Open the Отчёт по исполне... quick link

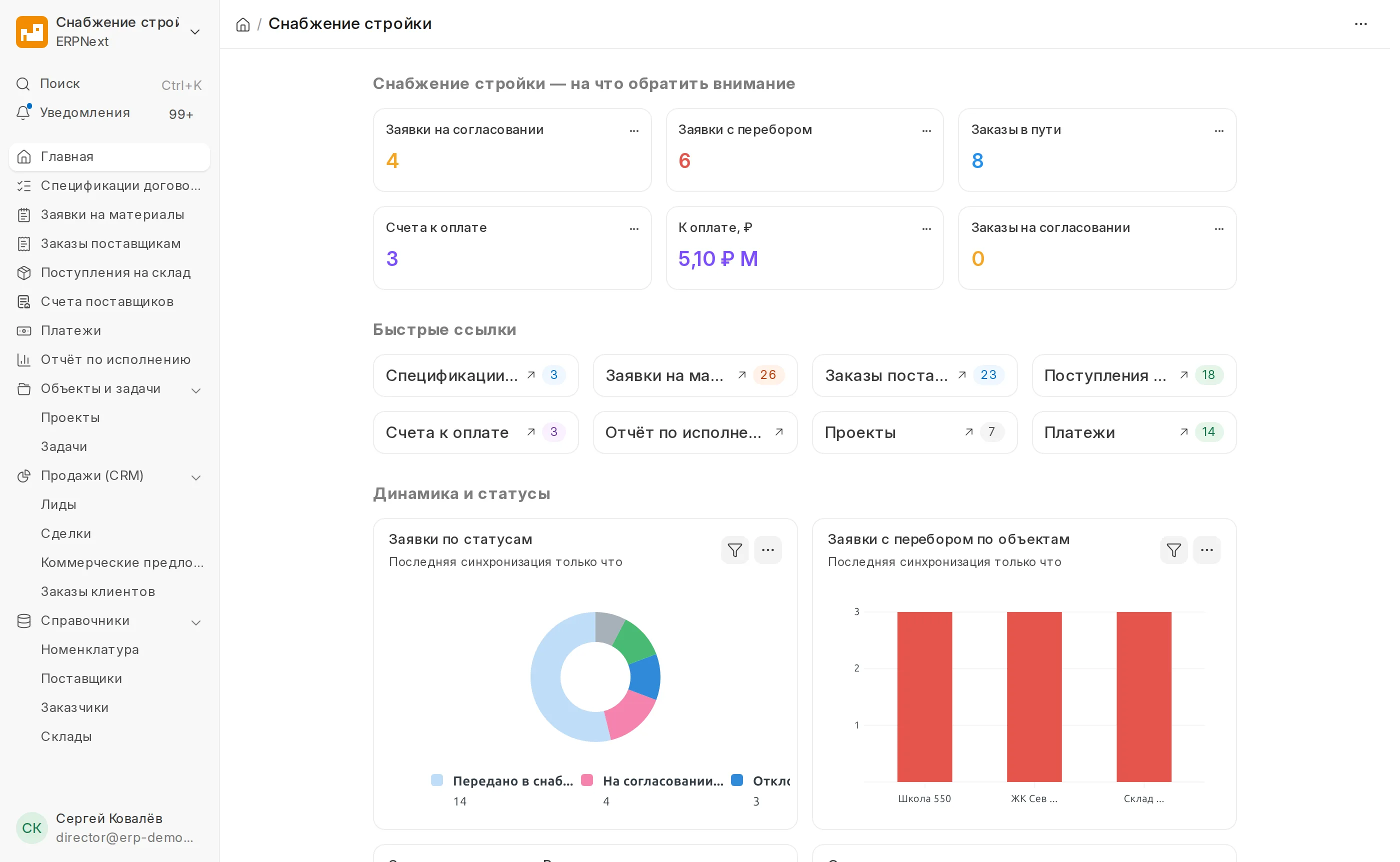click(x=700, y=435)
